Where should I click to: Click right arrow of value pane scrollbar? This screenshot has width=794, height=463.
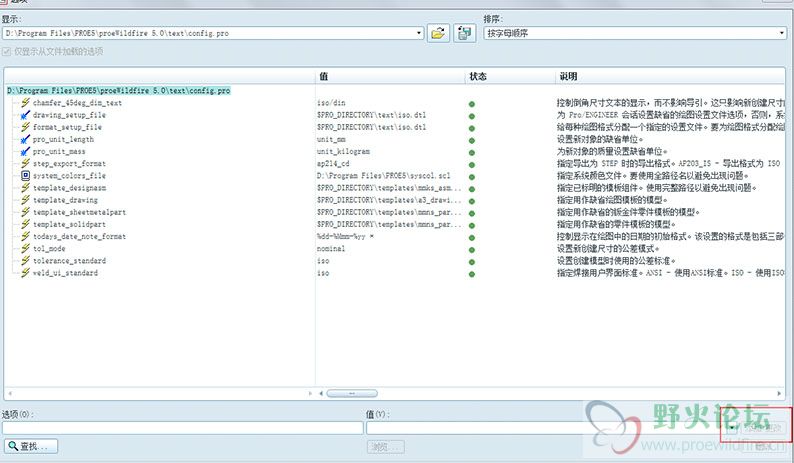tap(779, 394)
